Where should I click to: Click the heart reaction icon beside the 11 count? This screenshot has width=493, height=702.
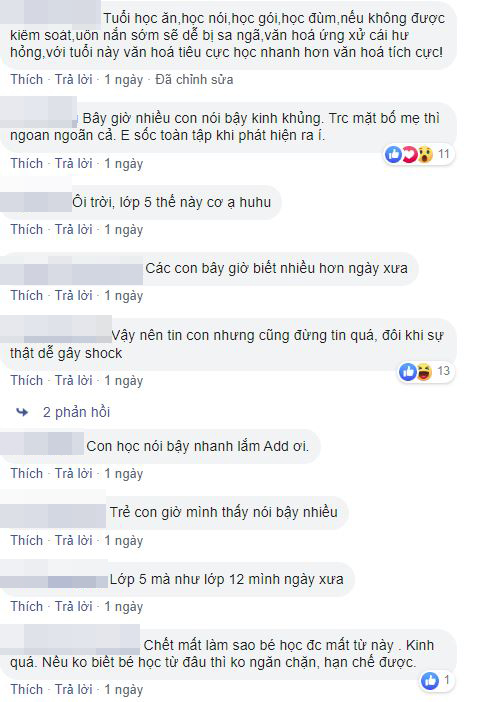tap(408, 154)
